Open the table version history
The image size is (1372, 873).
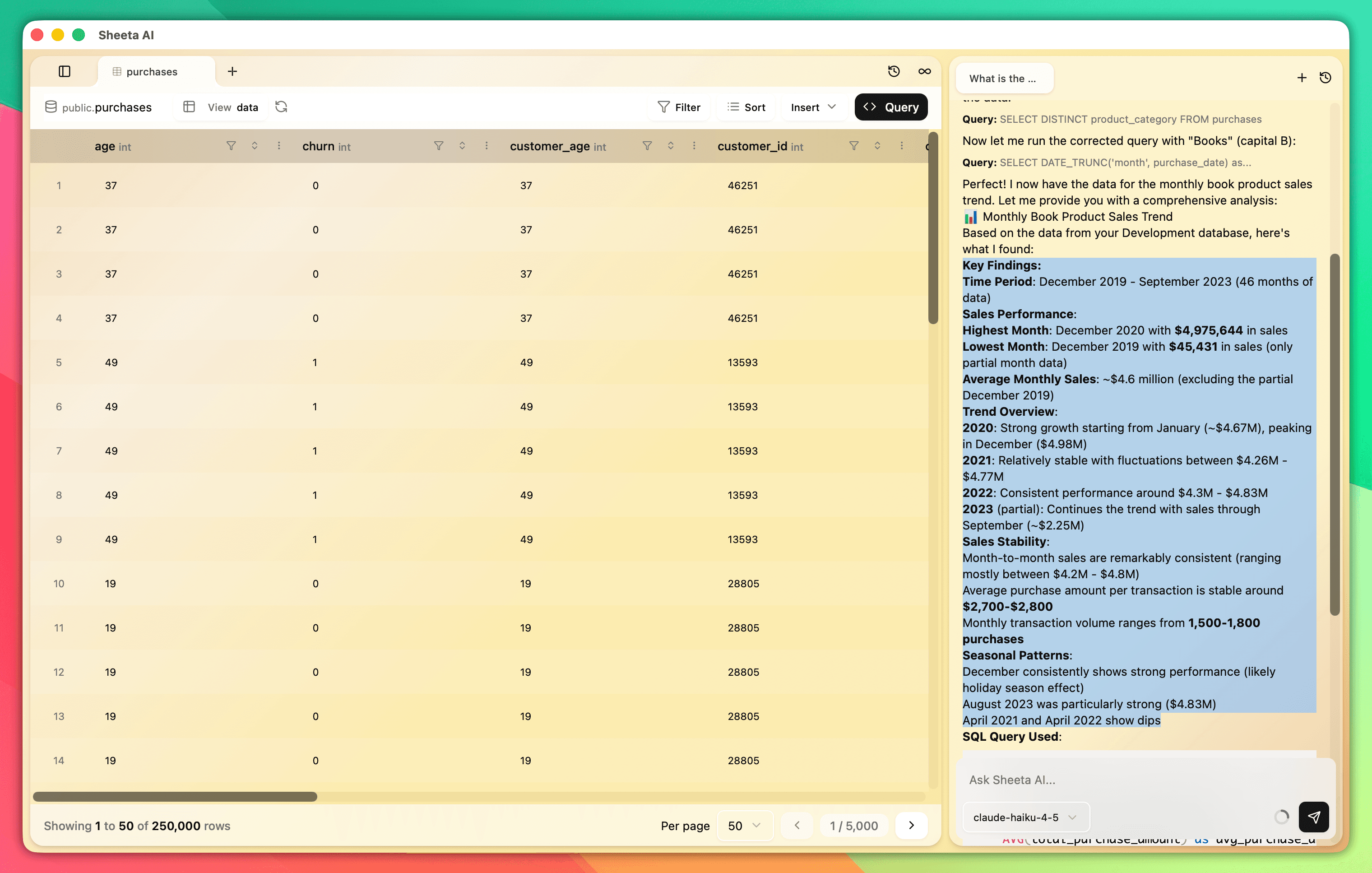click(894, 71)
